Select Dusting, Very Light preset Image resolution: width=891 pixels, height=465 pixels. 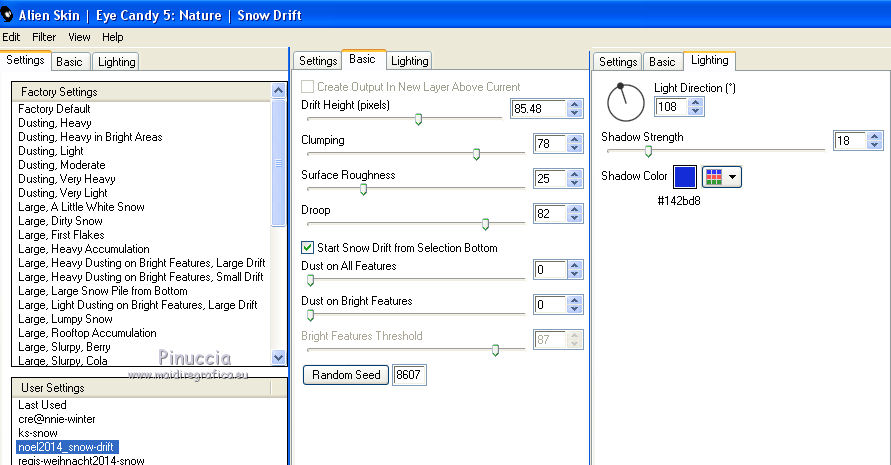click(63, 193)
